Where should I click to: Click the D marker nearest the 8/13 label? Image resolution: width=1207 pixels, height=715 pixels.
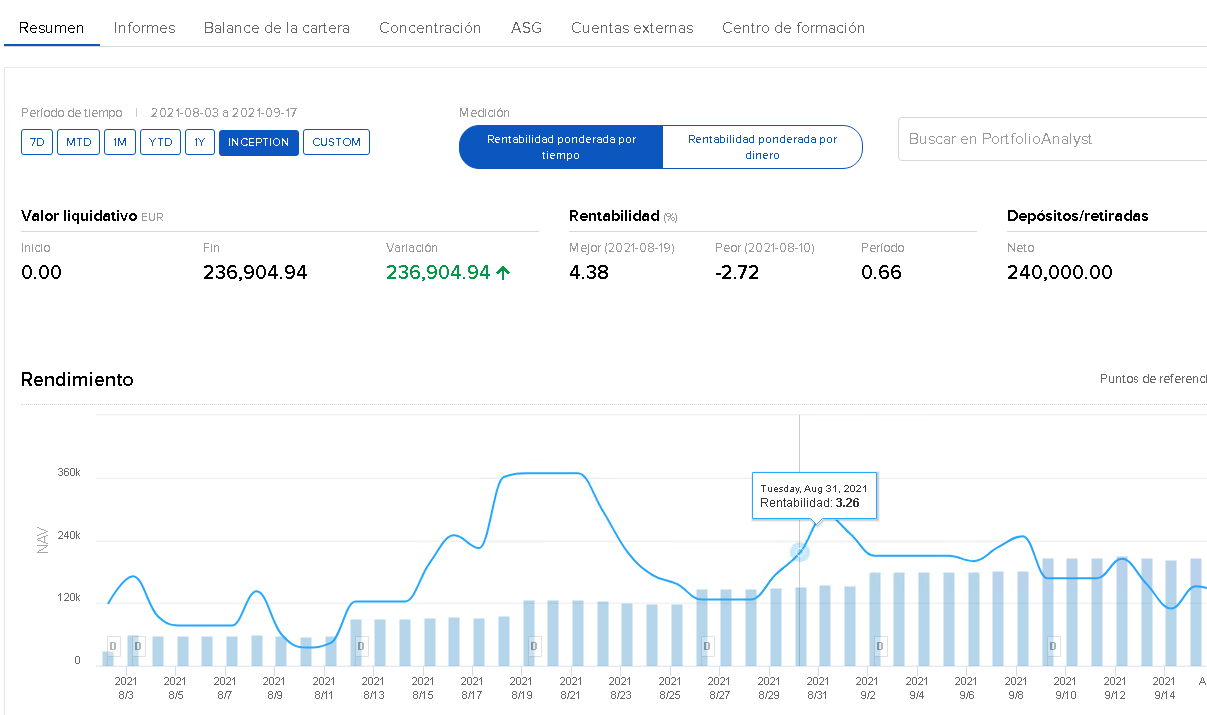pyautogui.click(x=360, y=646)
